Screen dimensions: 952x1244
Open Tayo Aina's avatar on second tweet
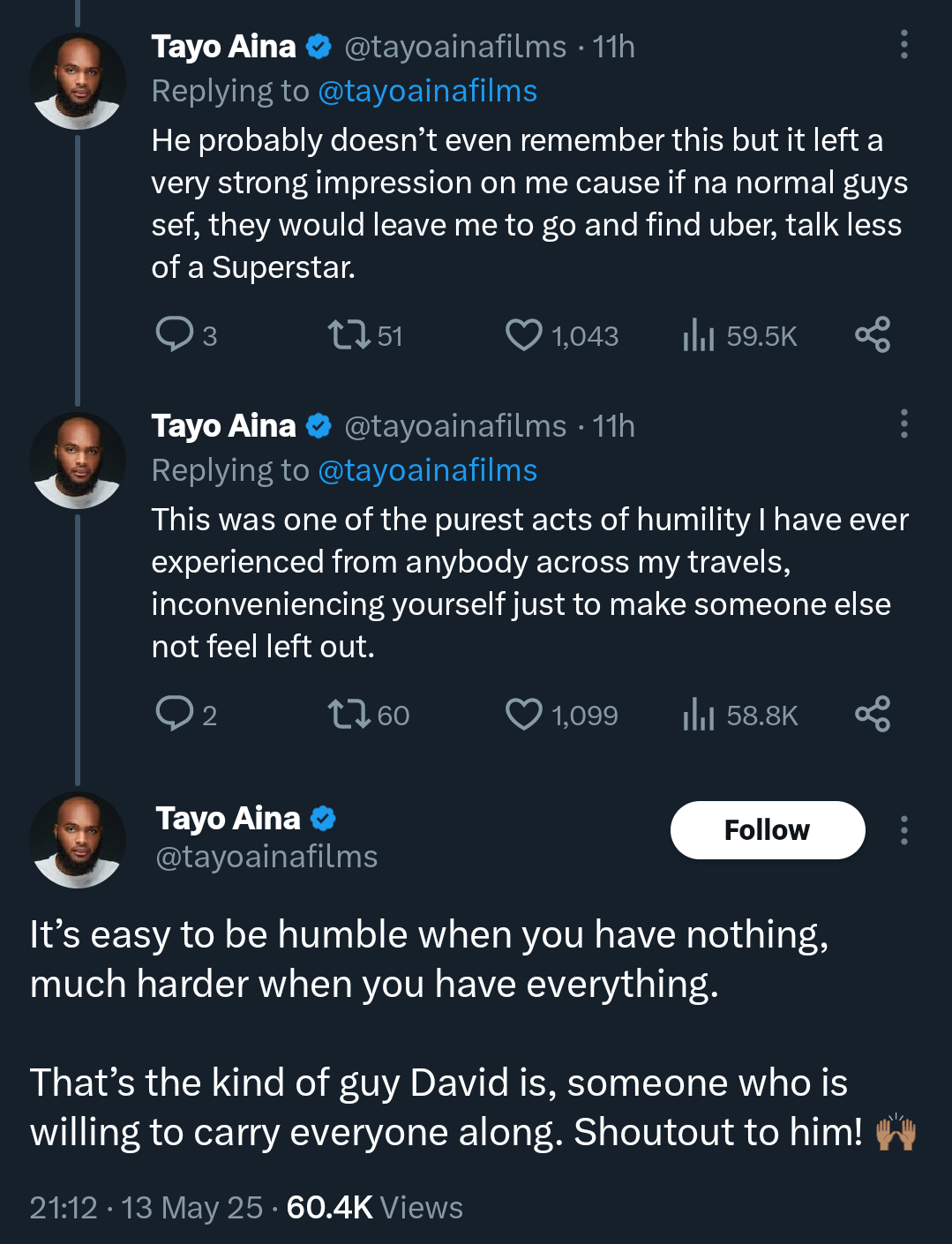point(78,461)
